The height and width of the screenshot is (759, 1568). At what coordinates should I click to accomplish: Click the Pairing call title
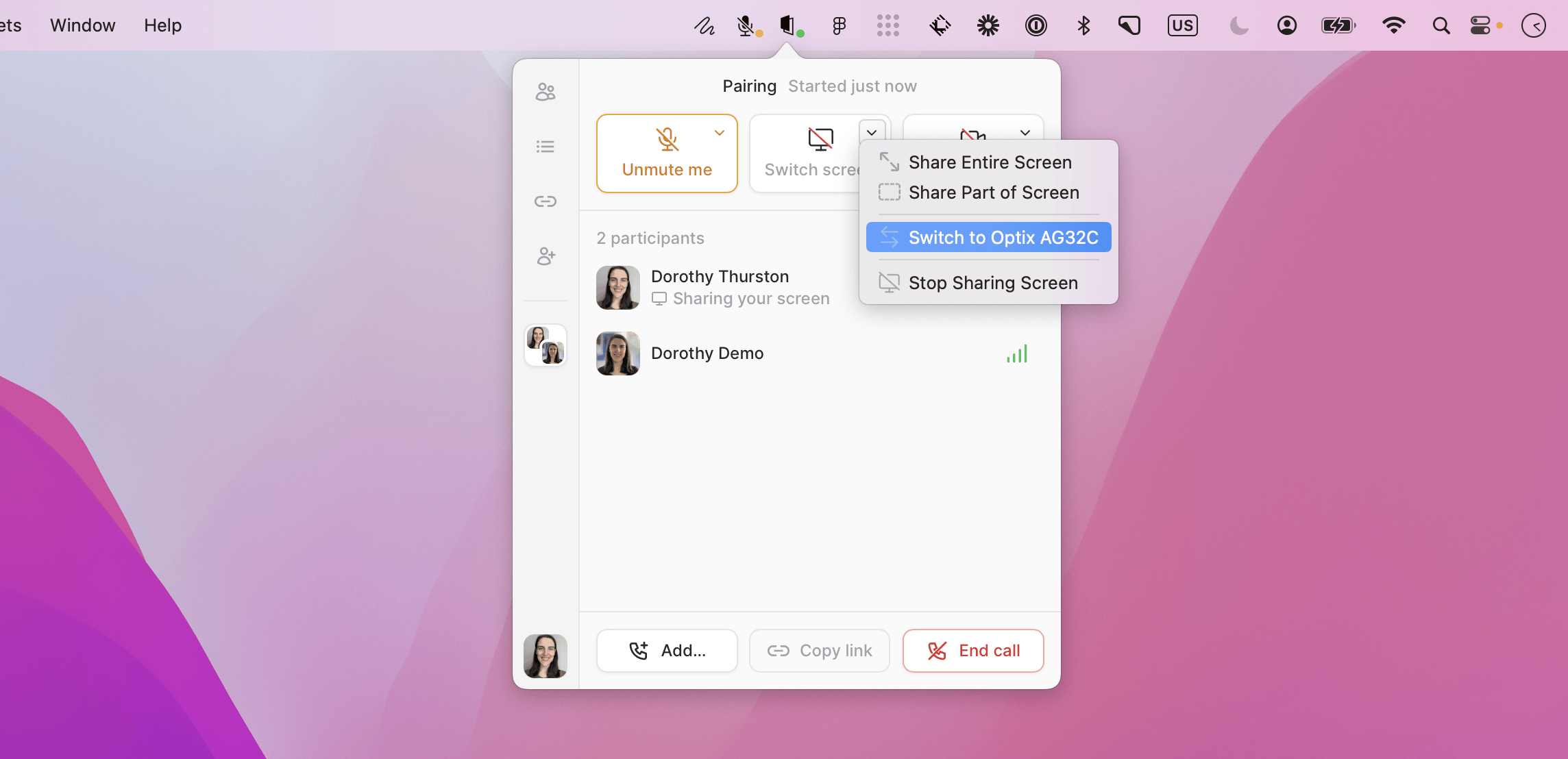[x=749, y=86]
